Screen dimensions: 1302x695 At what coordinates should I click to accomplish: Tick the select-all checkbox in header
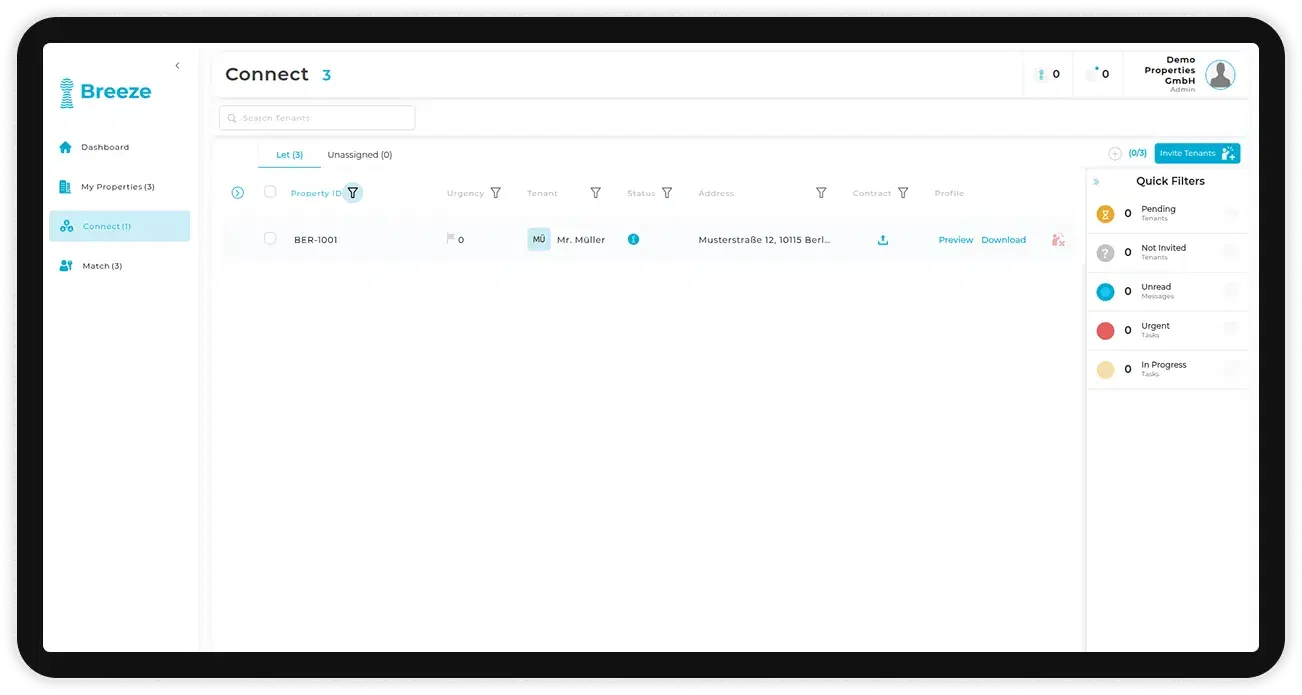click(270, 192)
